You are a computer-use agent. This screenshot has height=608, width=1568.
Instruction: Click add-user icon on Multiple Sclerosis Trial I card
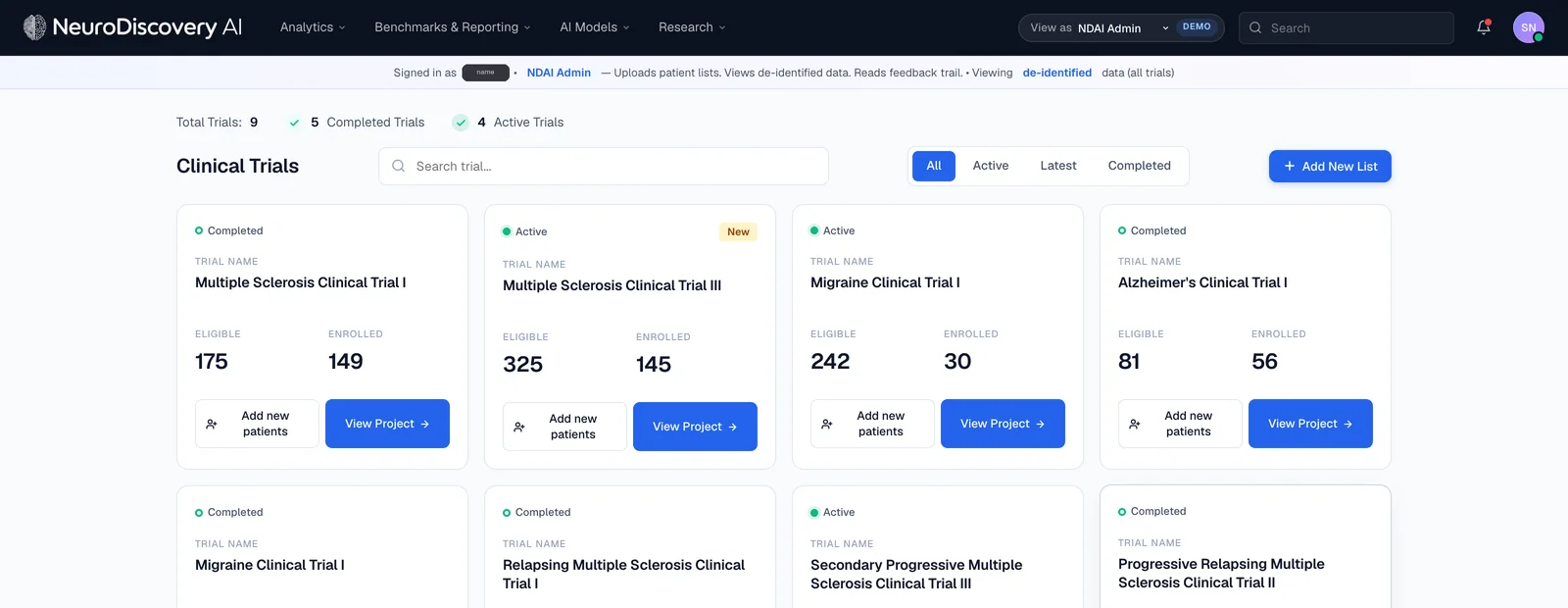pos(212,424)
